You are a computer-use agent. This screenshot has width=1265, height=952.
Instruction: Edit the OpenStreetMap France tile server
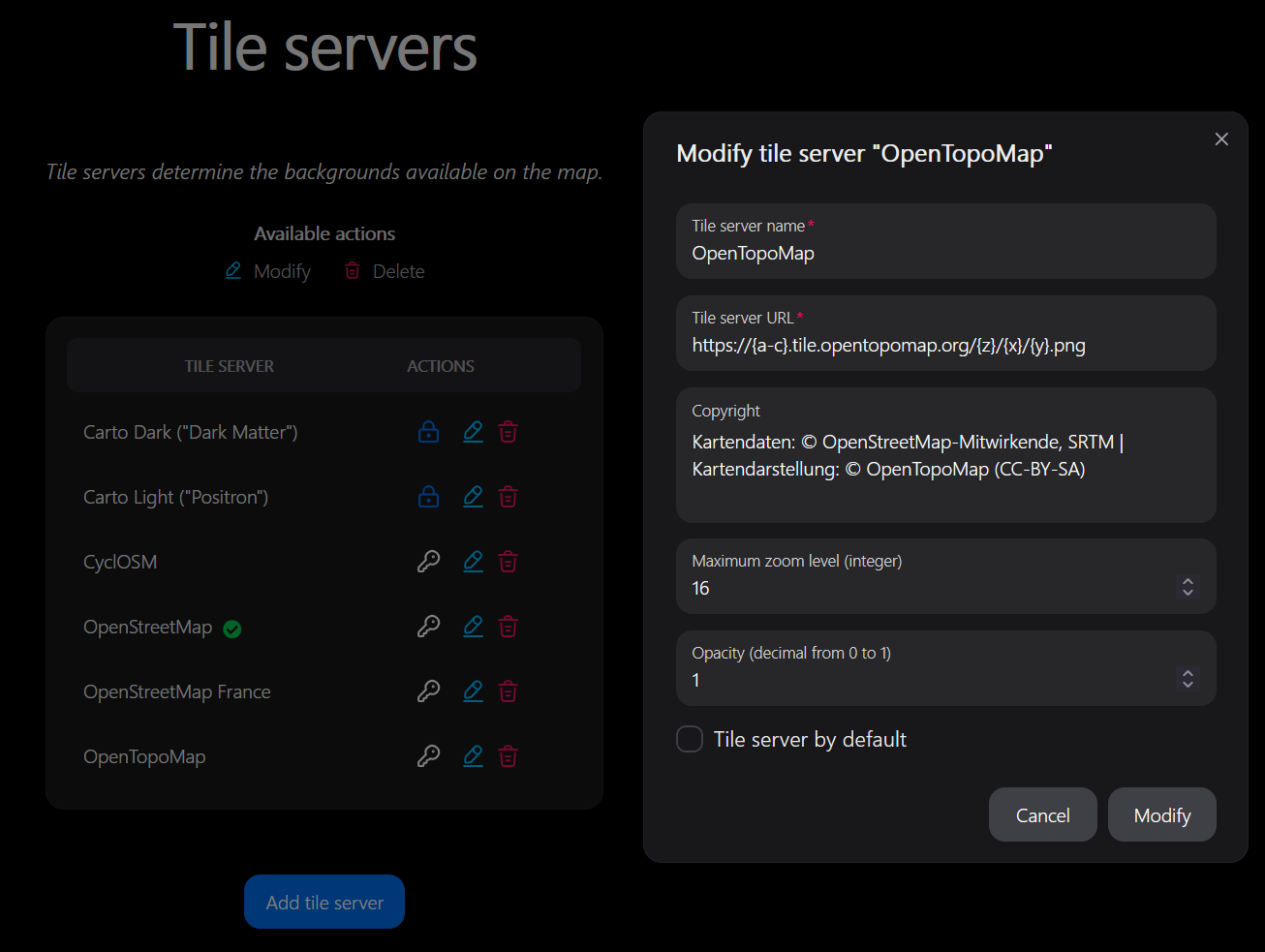(473, 691)
